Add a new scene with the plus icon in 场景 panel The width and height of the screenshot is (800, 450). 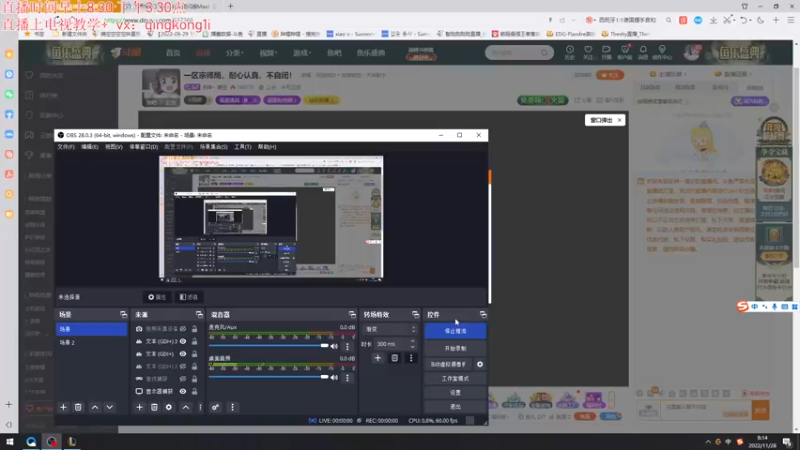(x=63, y=407)
